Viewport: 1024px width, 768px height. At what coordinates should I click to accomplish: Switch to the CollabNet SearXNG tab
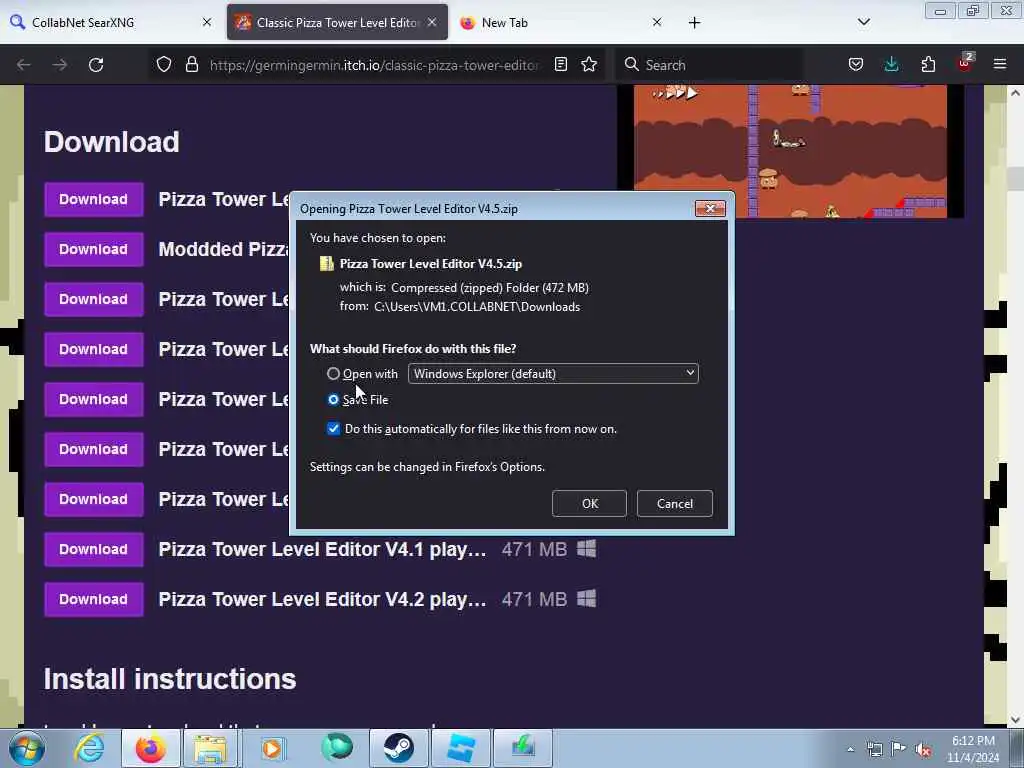pos(110,22)
